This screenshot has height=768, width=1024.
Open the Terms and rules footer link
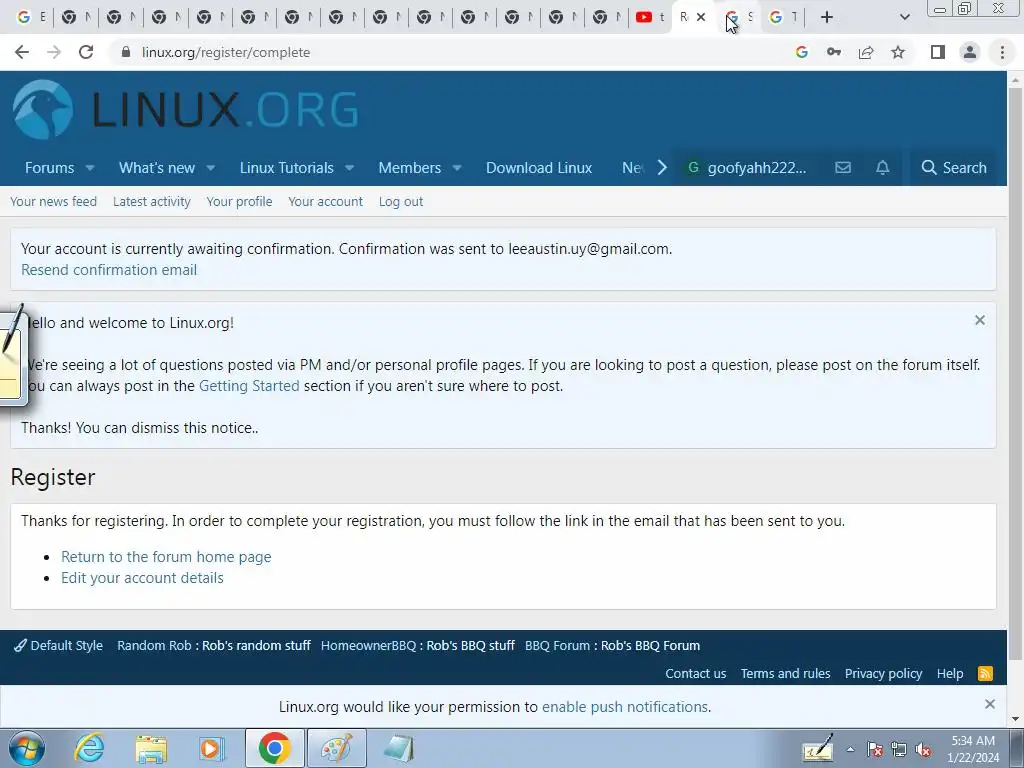[786, 673]
